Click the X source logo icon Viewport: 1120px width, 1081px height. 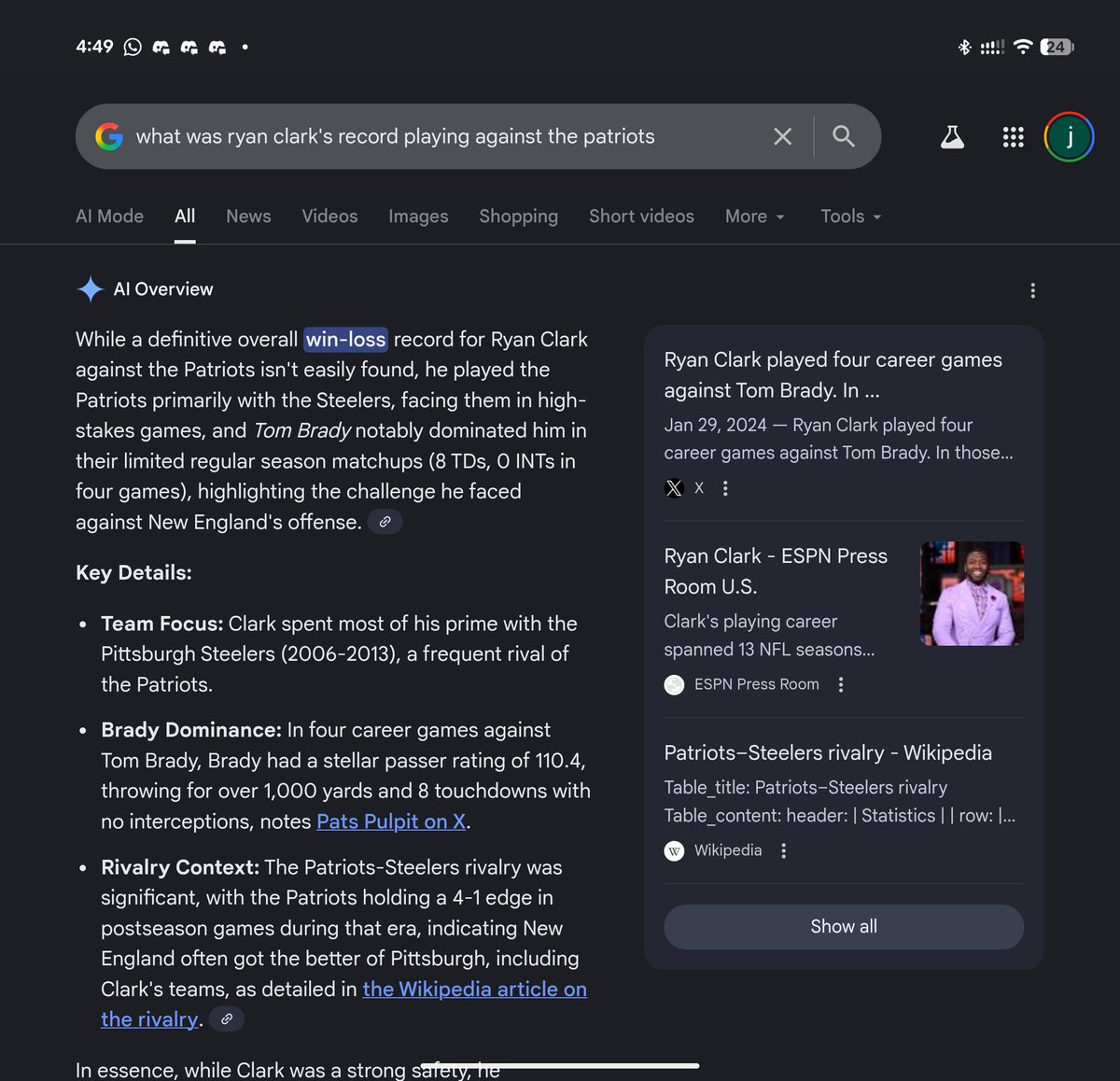click(x=674, y=488)
